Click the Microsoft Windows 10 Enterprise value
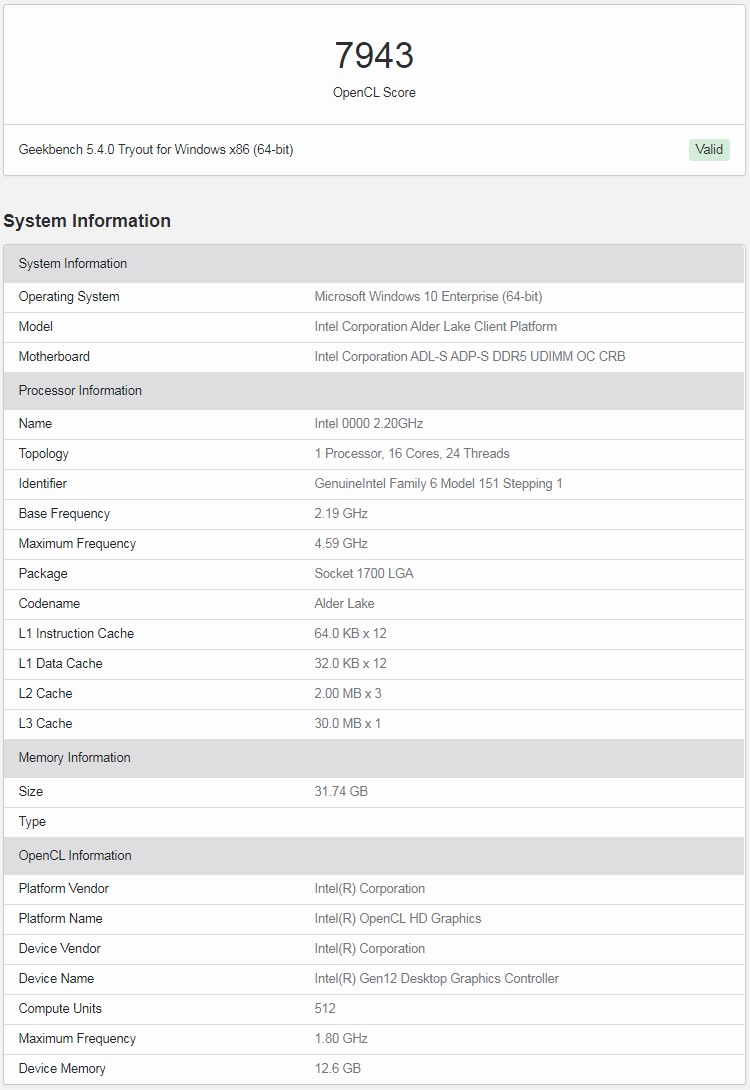This screenshot has width=750, height=1090. pos(428,297)
